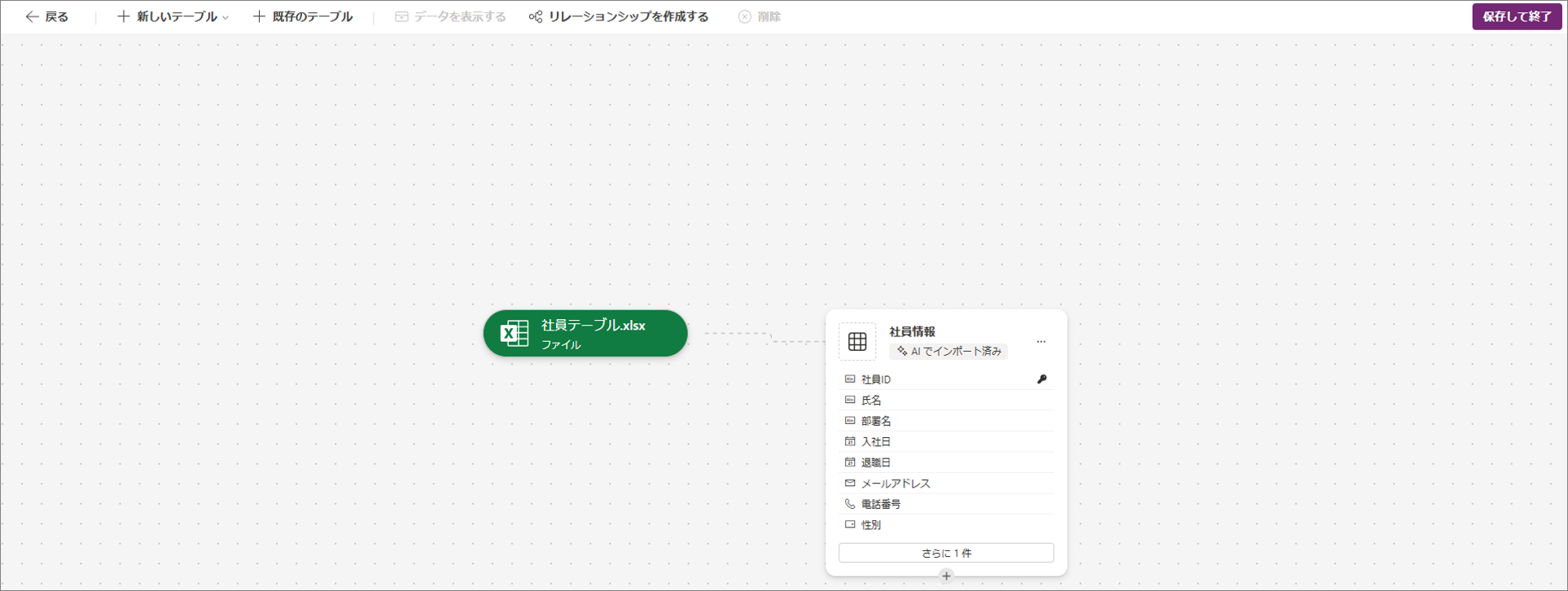Click the envelope icon next to メールアドレス
Screen dimensions: 1568x591
tap(850, 483)
